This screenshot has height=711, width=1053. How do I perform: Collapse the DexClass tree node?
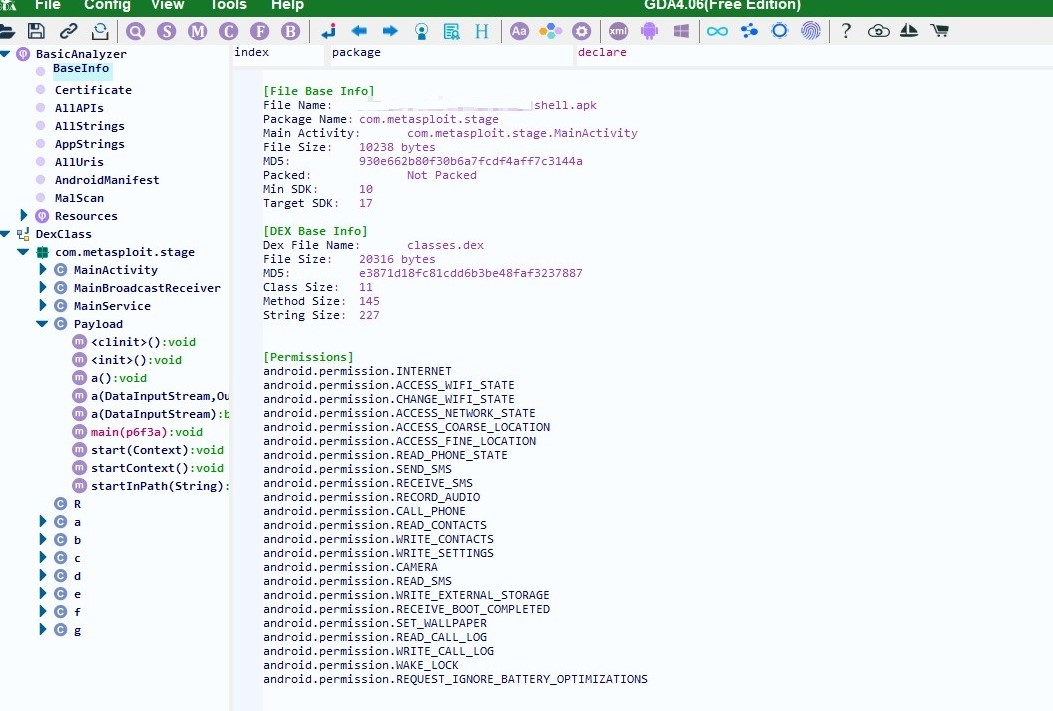pyautogui.click(x=5, y=234)
